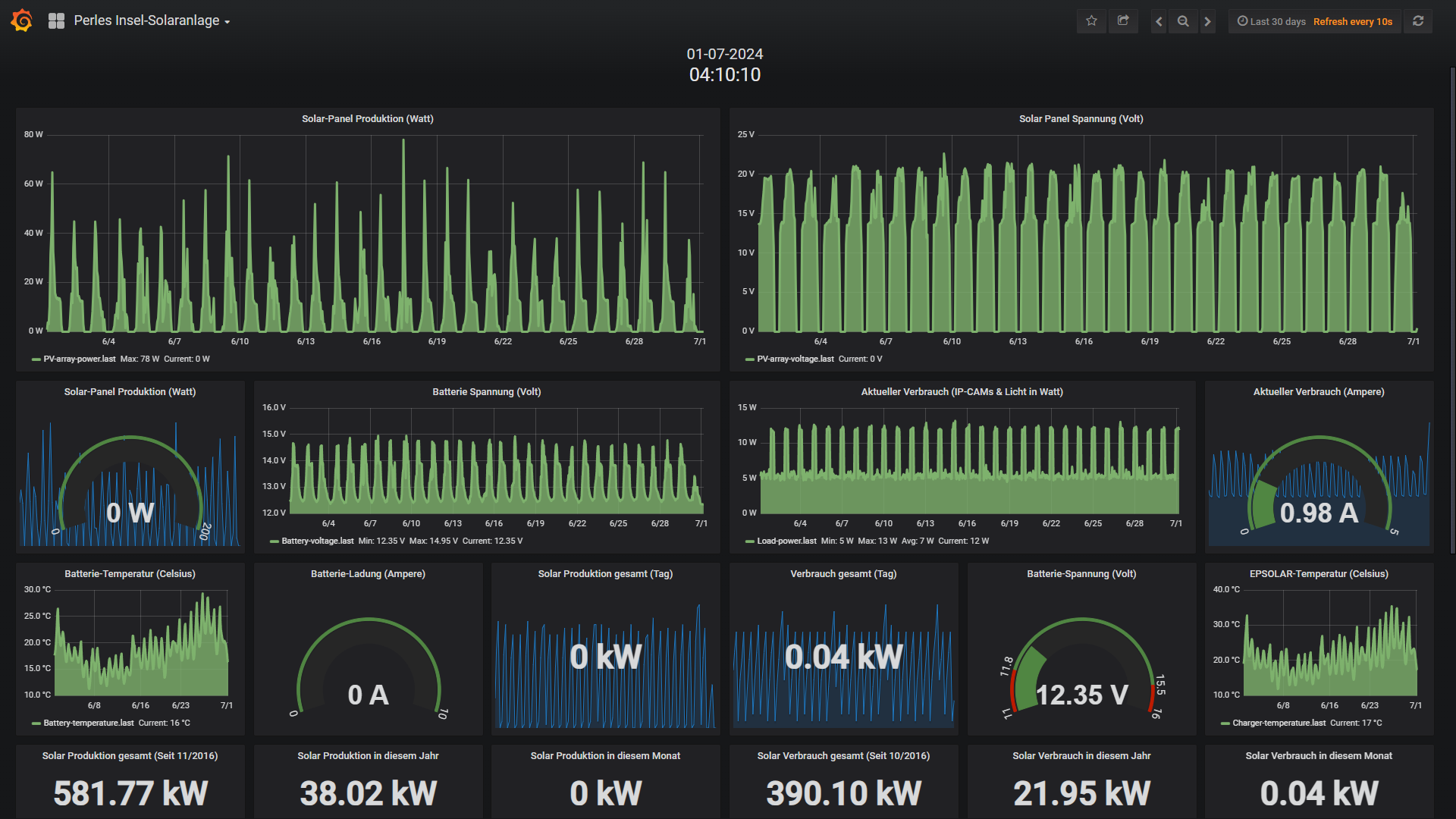Star this dashboard as favorite
Image resolution: width=1456 pixels, height=819 pixels.
point(1091,21)
